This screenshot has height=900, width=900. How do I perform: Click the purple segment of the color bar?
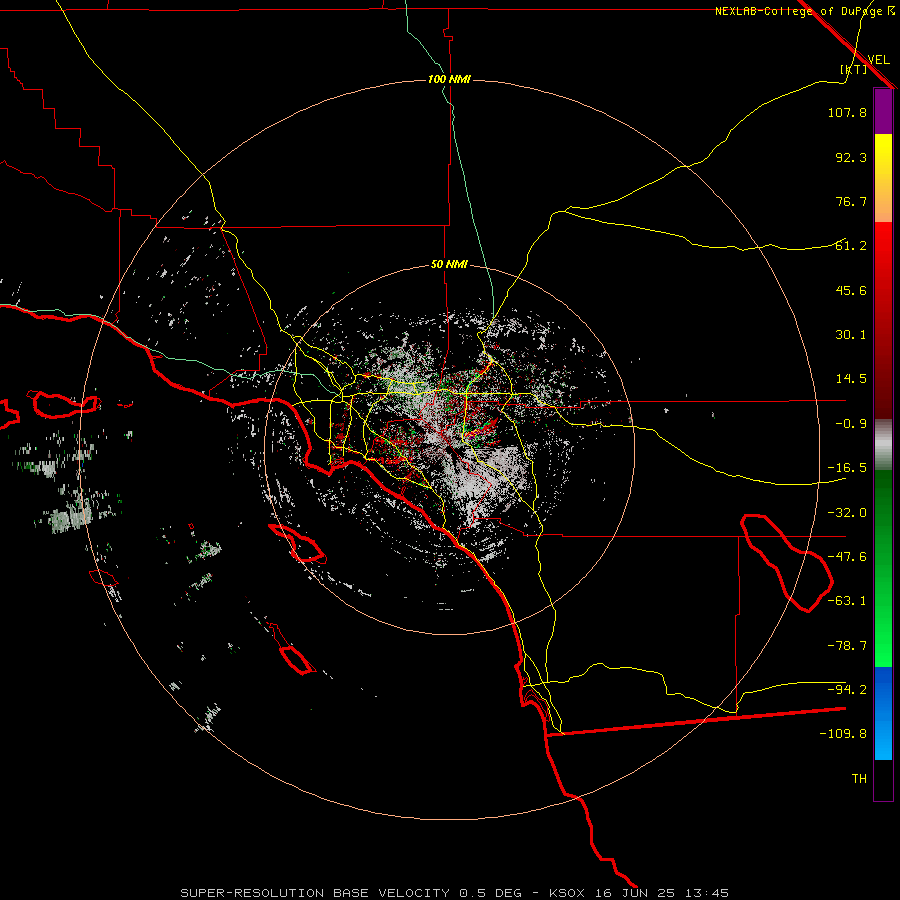883,111
